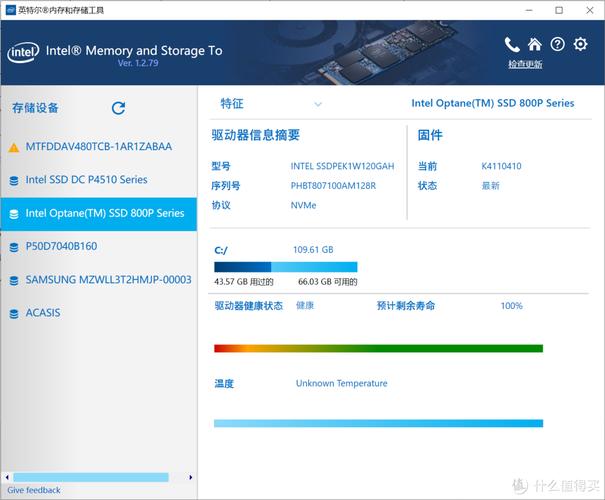
Task: Click the sidebar scroll right arrow
Action: [191, 477]
